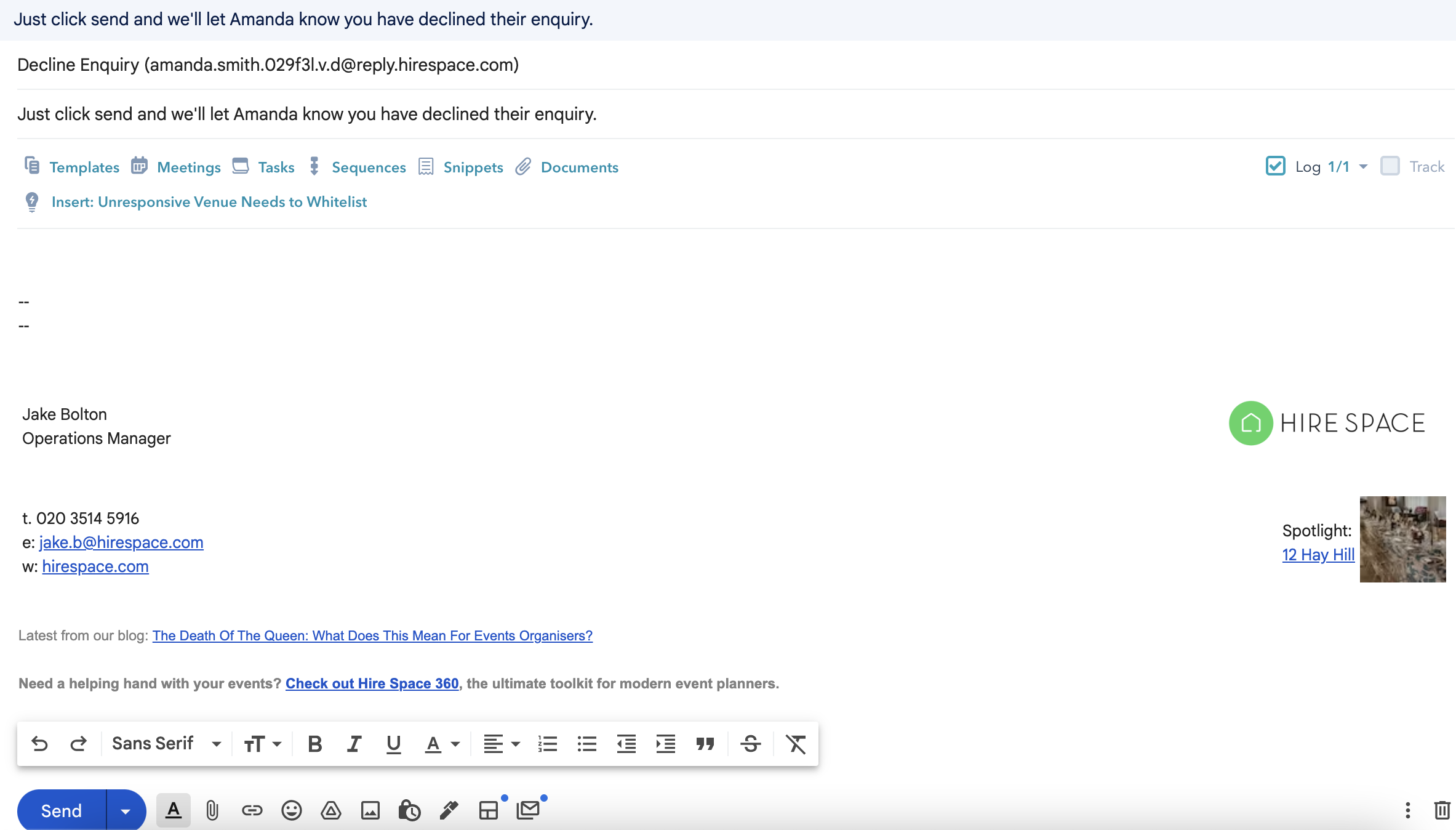Insert link icon in bottom bar
Image resolution: width=1456 pixels, height=830 pixels.
click(252, 810)
